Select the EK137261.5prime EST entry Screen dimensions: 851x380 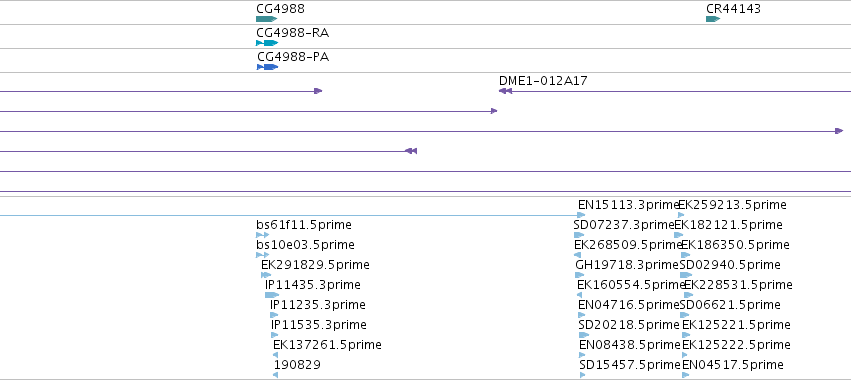tap(327, 345)
